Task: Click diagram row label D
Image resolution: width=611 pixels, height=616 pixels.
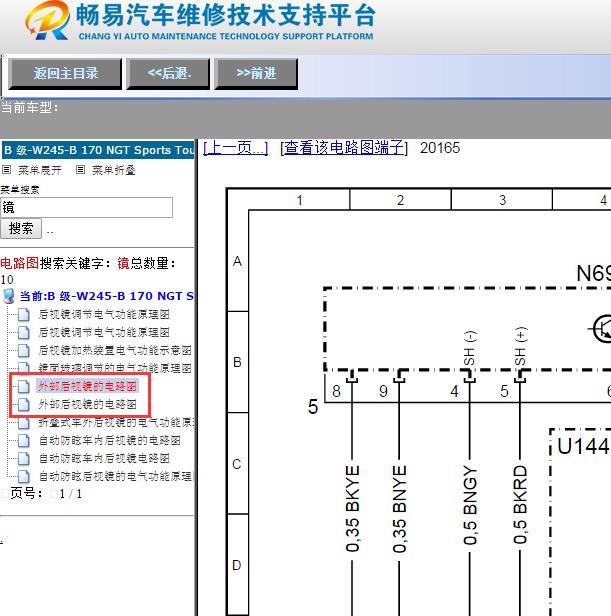Action: coord(237,565)
